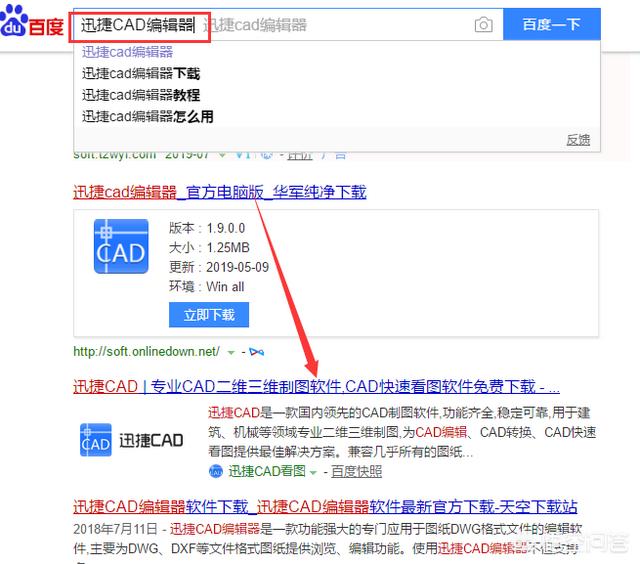The image size is (640, 564).
Task: Expand dropdown arrow after 迅捷CAD看图
Action: 313,473
